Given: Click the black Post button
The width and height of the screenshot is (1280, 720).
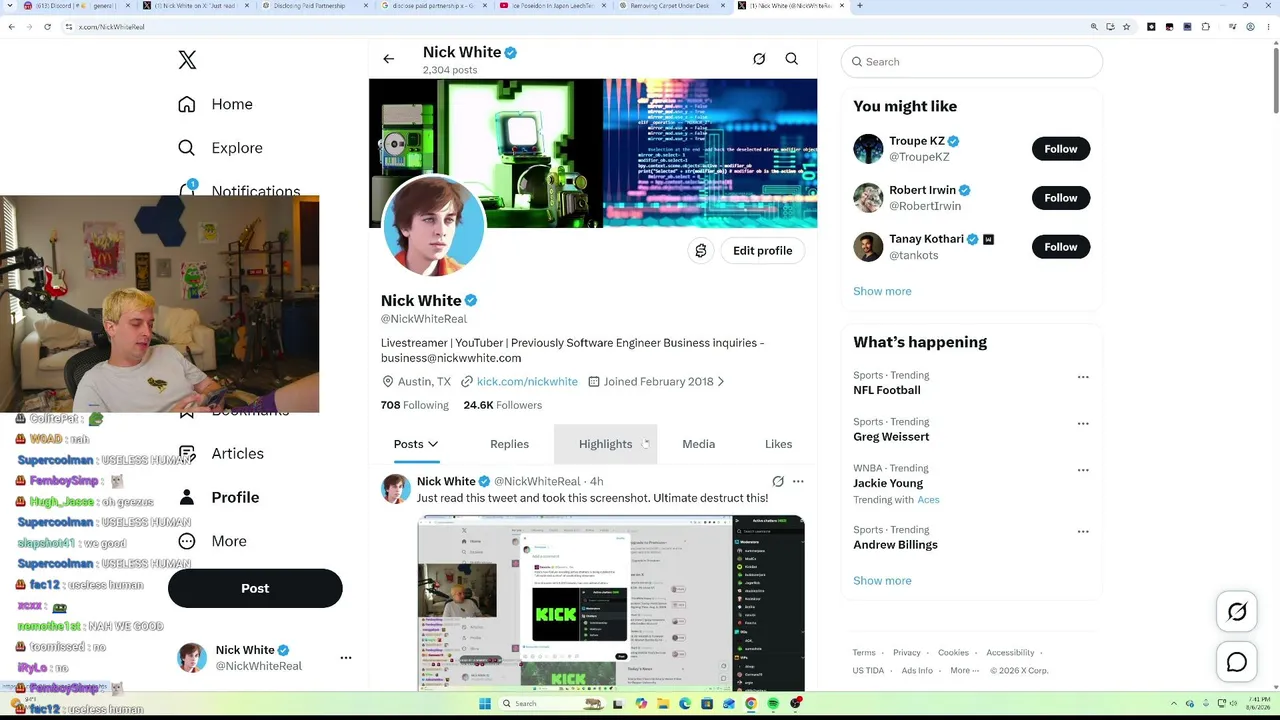Looking at the screenshot, I should pos(255,588).
